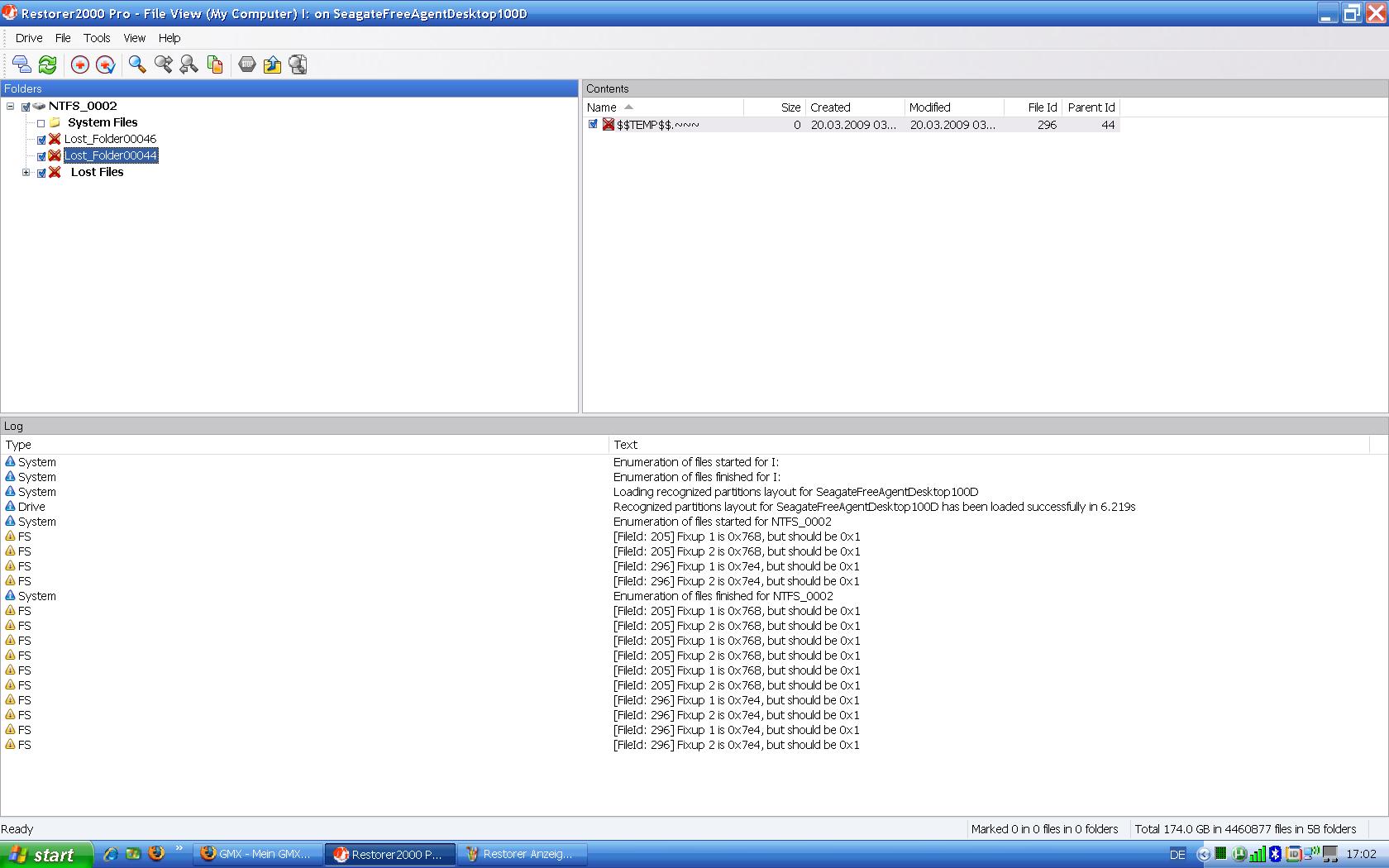Sort contents by the Name column header

point(663,107)
